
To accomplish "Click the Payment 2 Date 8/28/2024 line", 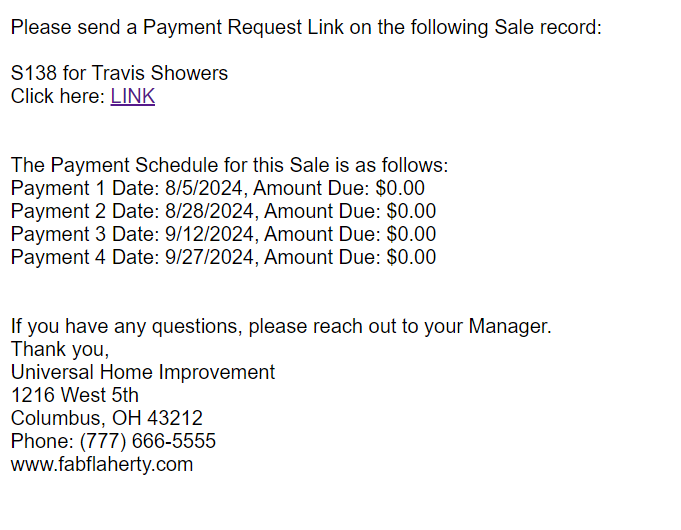I will click(x=223, y=211).
